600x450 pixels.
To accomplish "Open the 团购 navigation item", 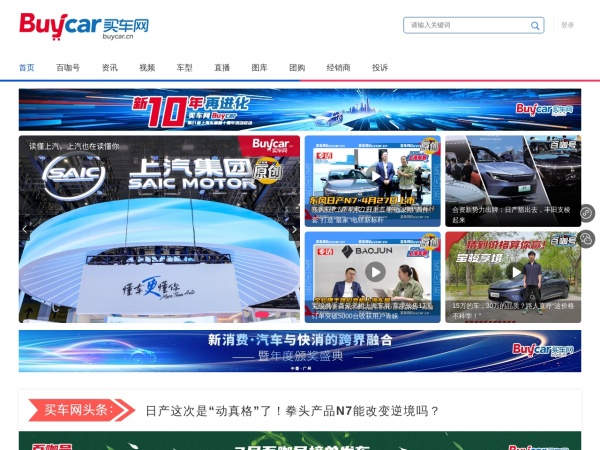I will point(297,68).
